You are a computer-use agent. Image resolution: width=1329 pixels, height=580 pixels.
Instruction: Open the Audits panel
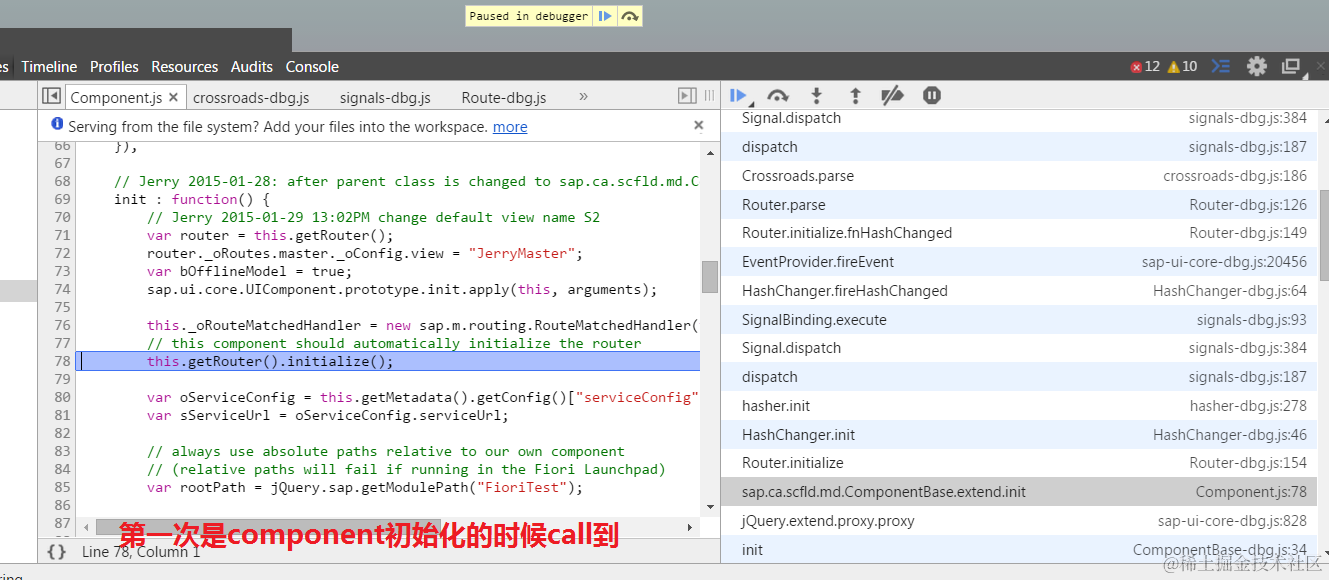pyautogui.click(x=252, y=67)
